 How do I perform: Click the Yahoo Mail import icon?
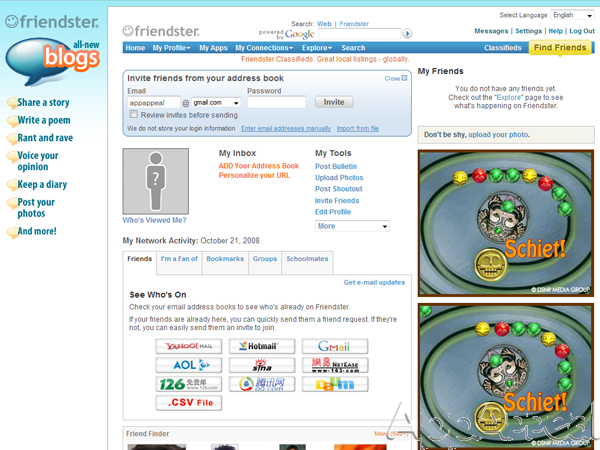click(x=189, y=346)
